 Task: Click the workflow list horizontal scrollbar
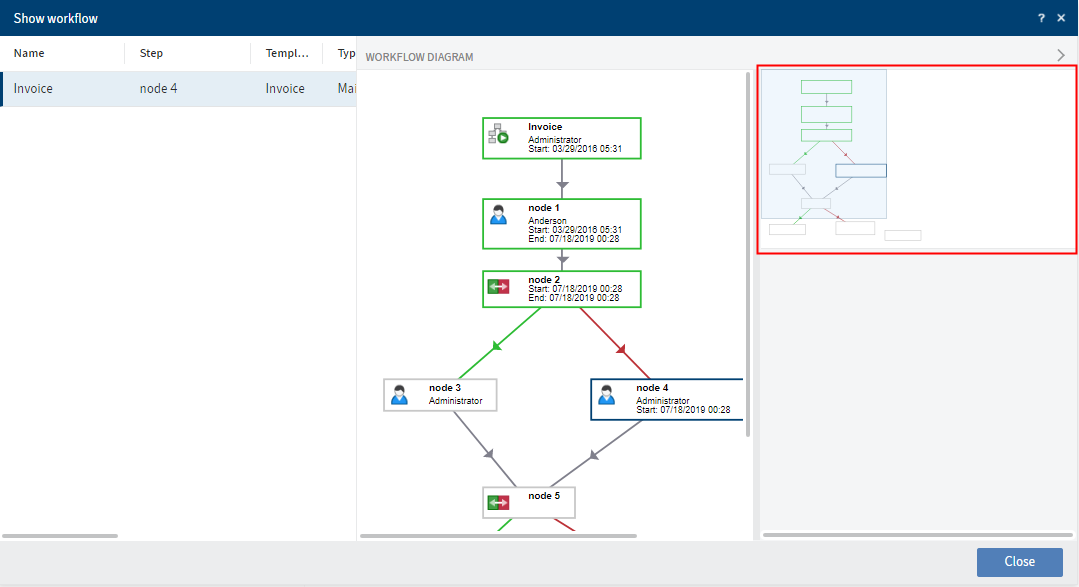tap(60, 536)
